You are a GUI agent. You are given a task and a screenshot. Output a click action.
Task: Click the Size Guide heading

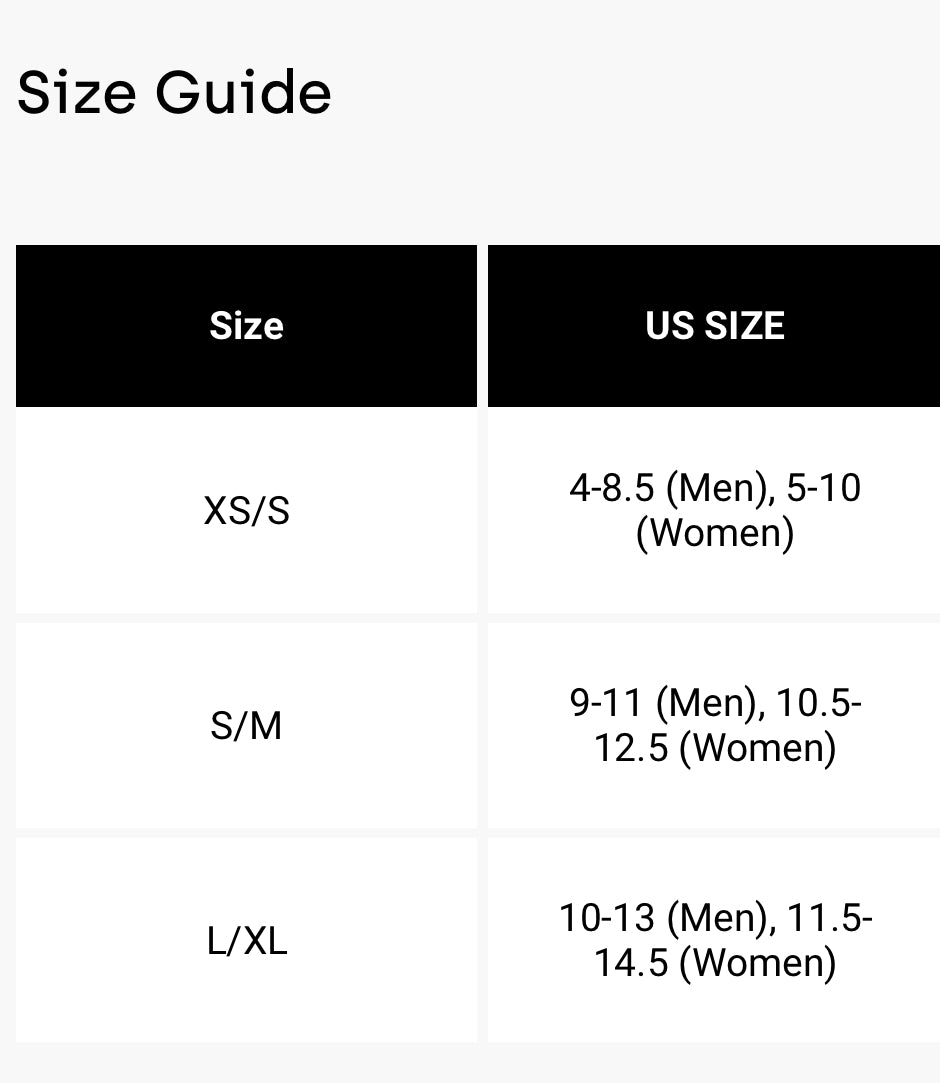click(174, 93)
